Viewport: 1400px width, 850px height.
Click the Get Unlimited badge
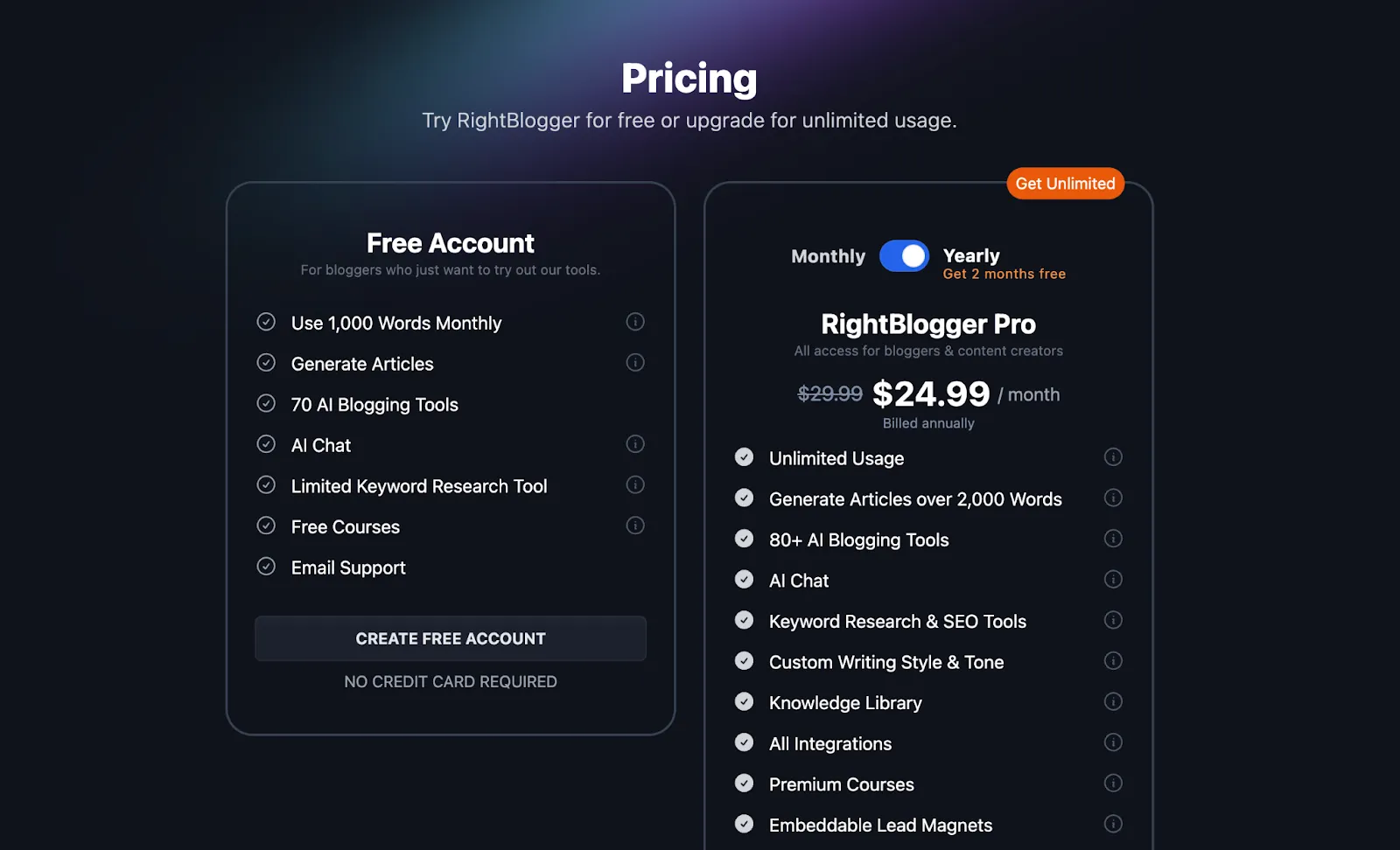(1065, 184)
